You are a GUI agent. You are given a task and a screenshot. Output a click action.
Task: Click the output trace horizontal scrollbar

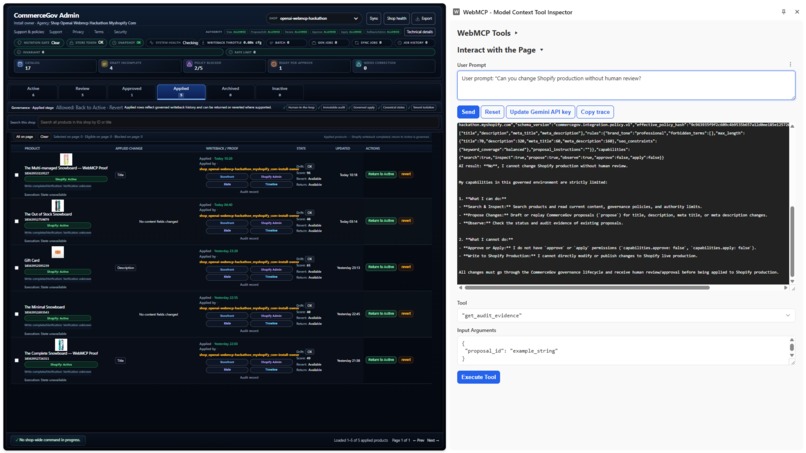tap(587, 288)
